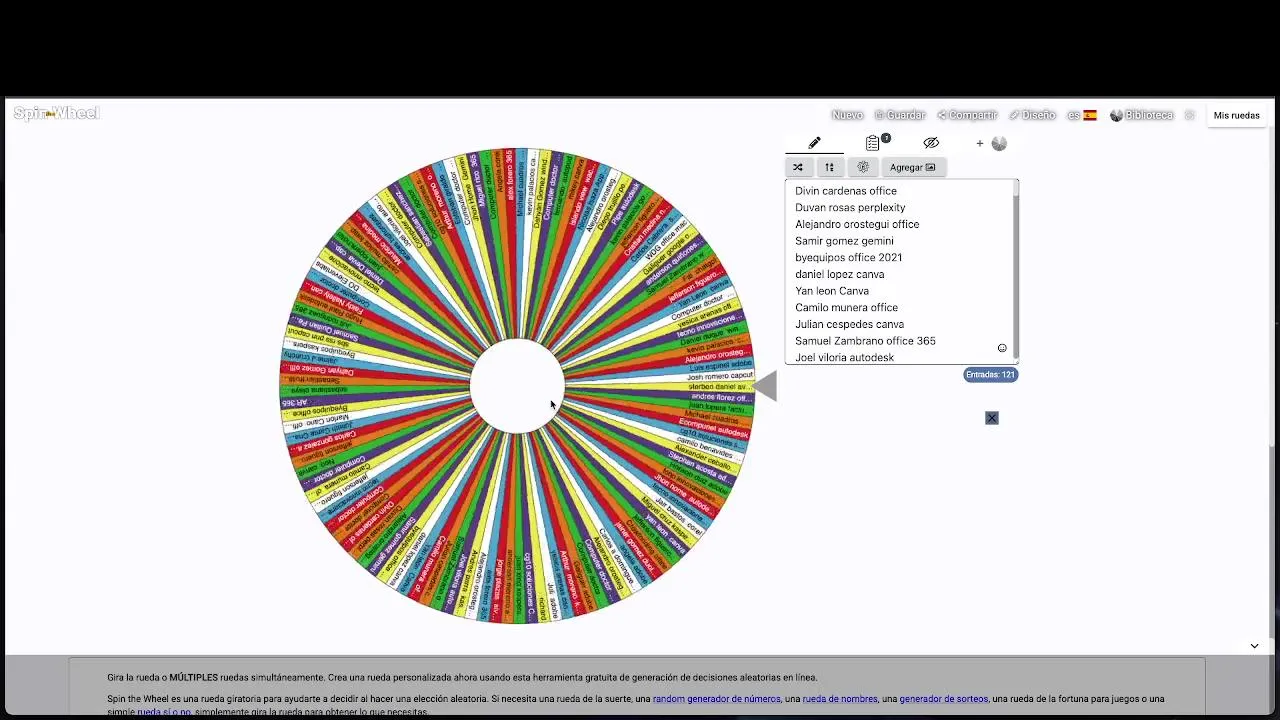Click the 'Camilo munera office' entry

[846, 308]
